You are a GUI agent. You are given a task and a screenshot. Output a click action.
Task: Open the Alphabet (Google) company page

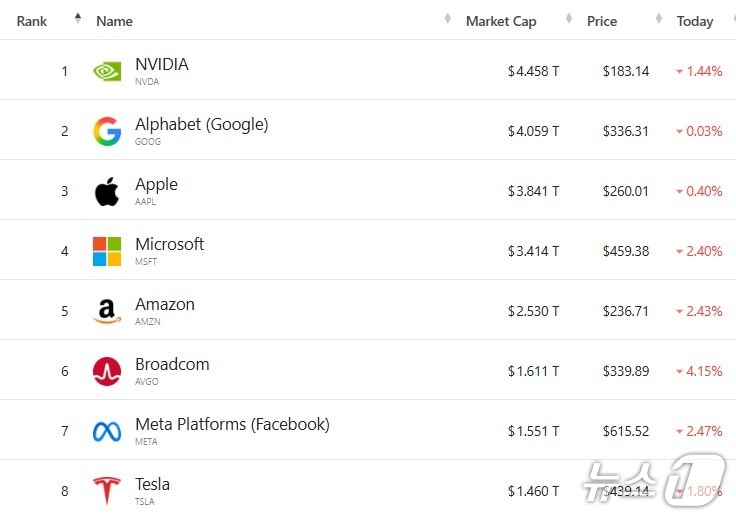[x=201, y=124]
